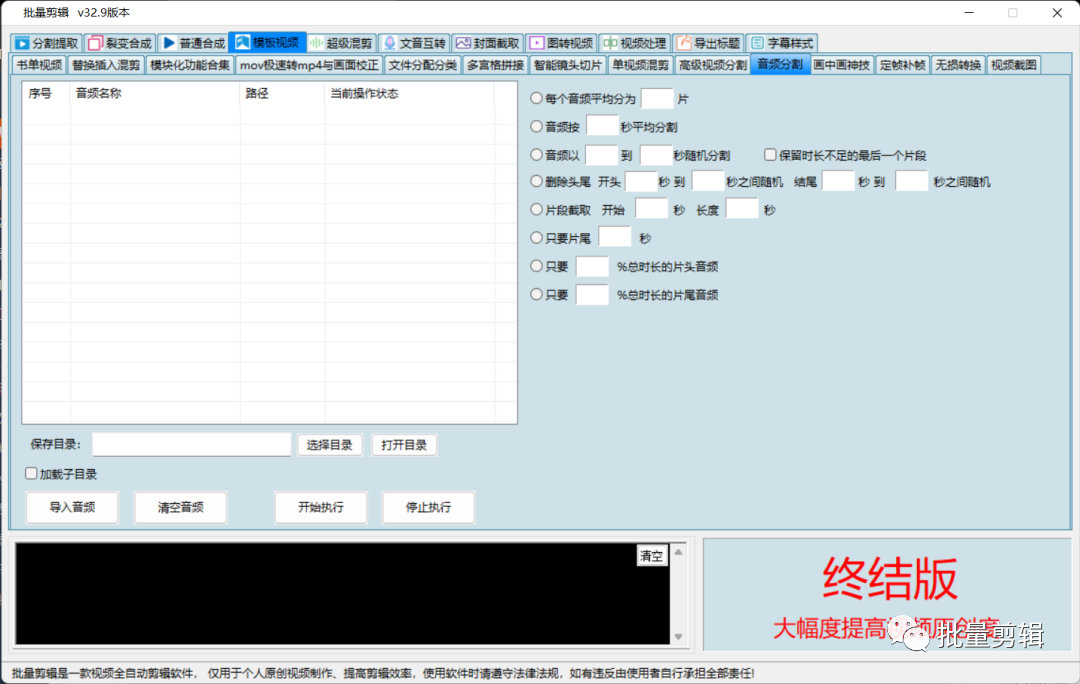
Task: Select 每个音频平均分为 radio option
Action: [537, 99]
